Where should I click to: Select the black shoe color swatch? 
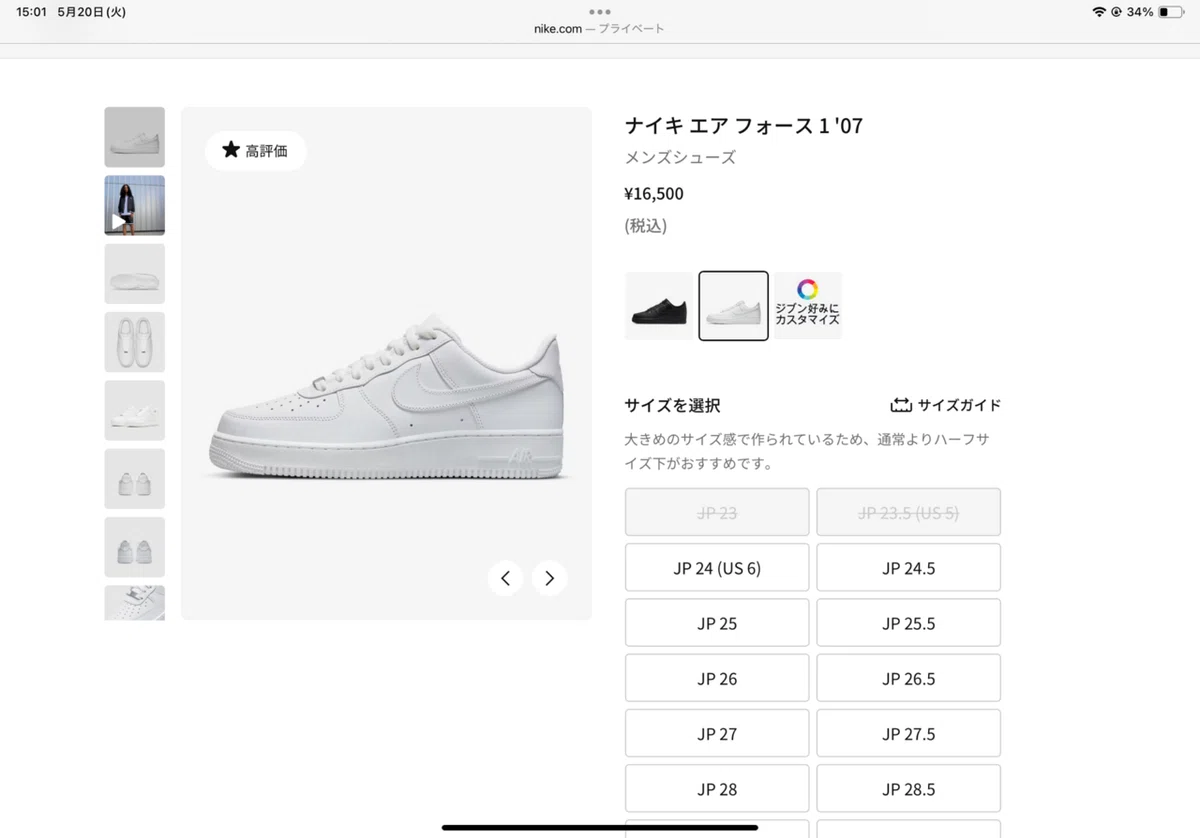pos(659,306)
